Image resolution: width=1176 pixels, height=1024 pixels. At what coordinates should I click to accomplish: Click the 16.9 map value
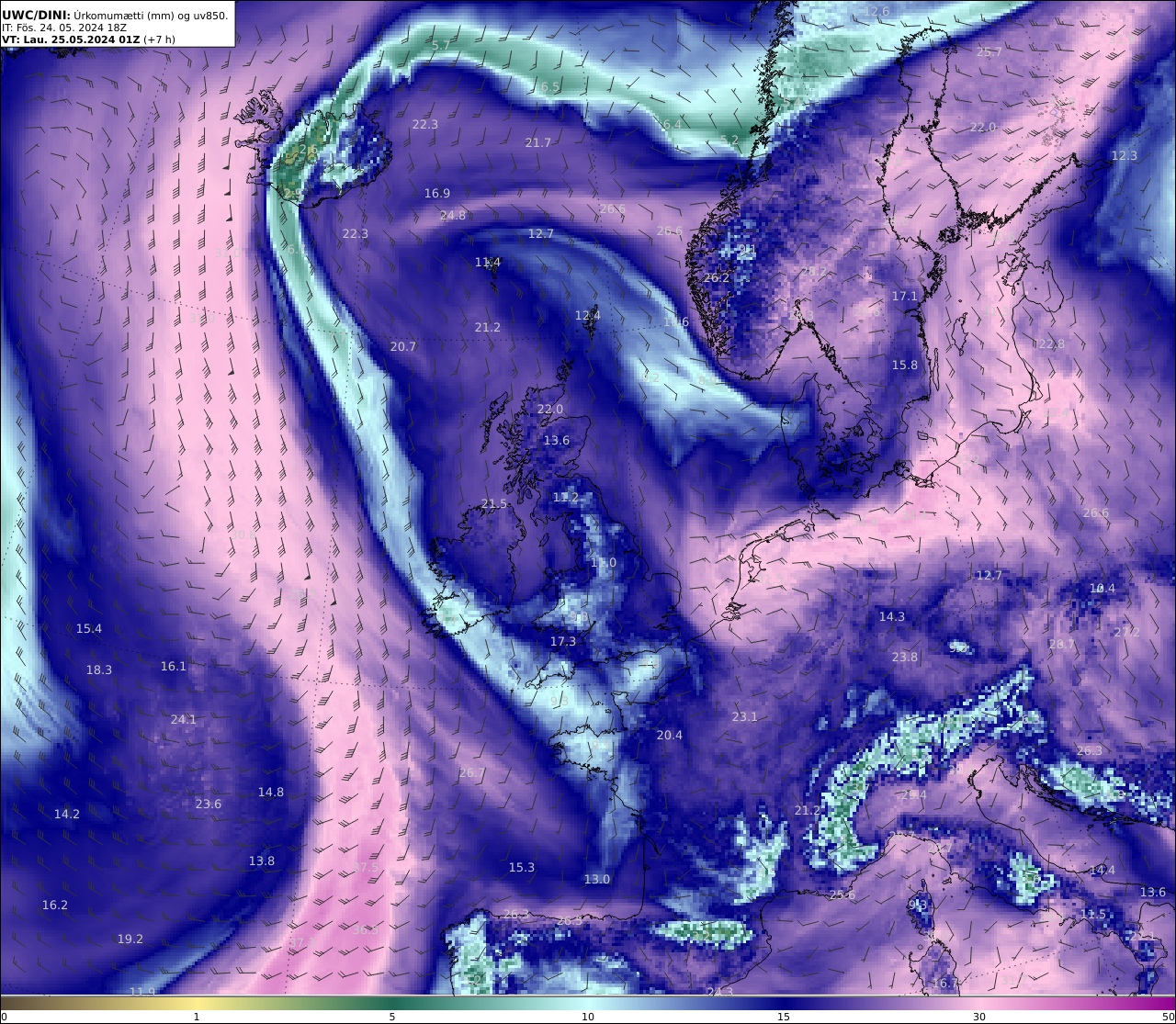[437, 193]
